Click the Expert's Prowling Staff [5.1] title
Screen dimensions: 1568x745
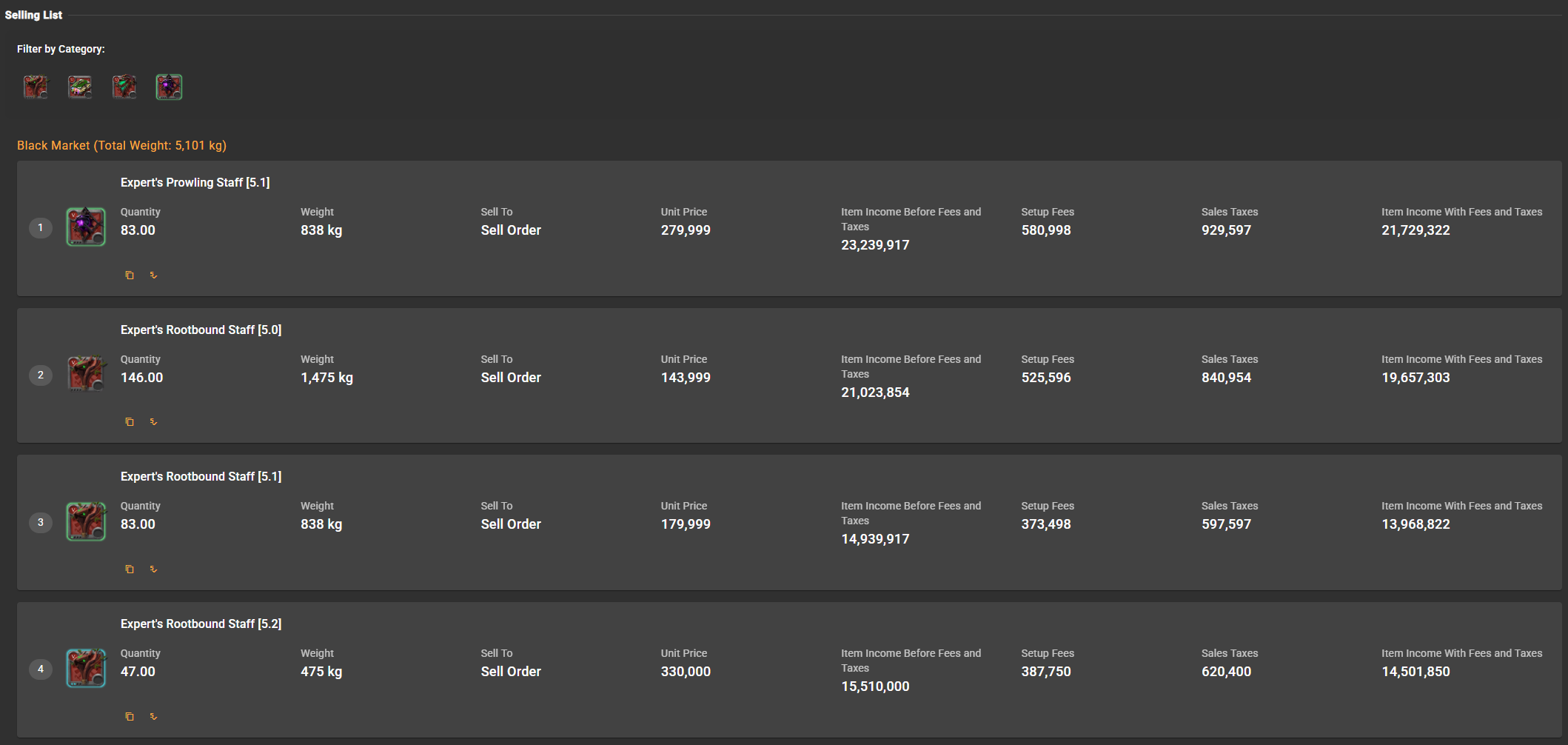195,183
